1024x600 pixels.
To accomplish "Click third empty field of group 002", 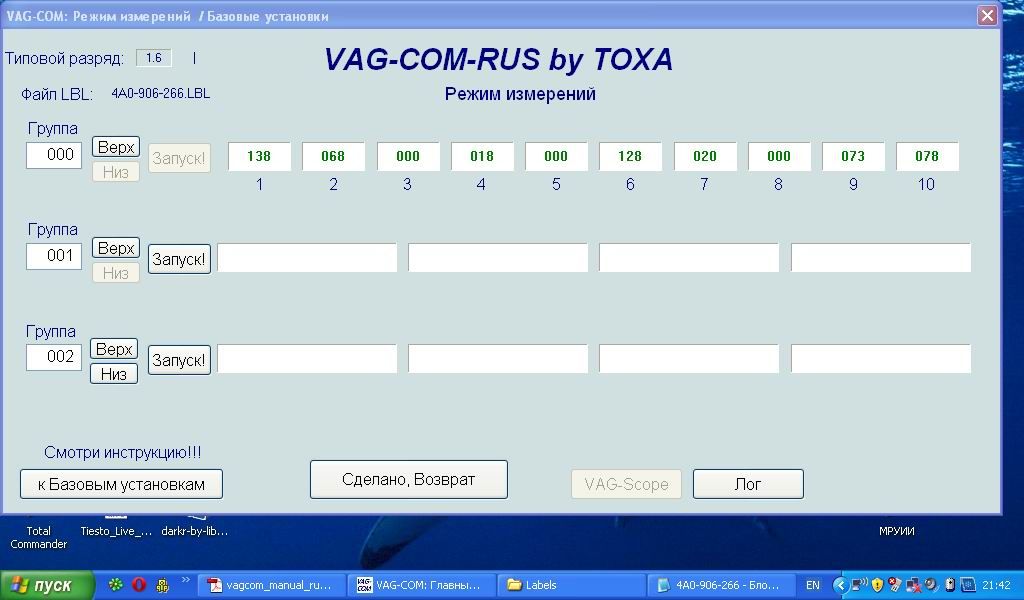I will pos(689,359).
